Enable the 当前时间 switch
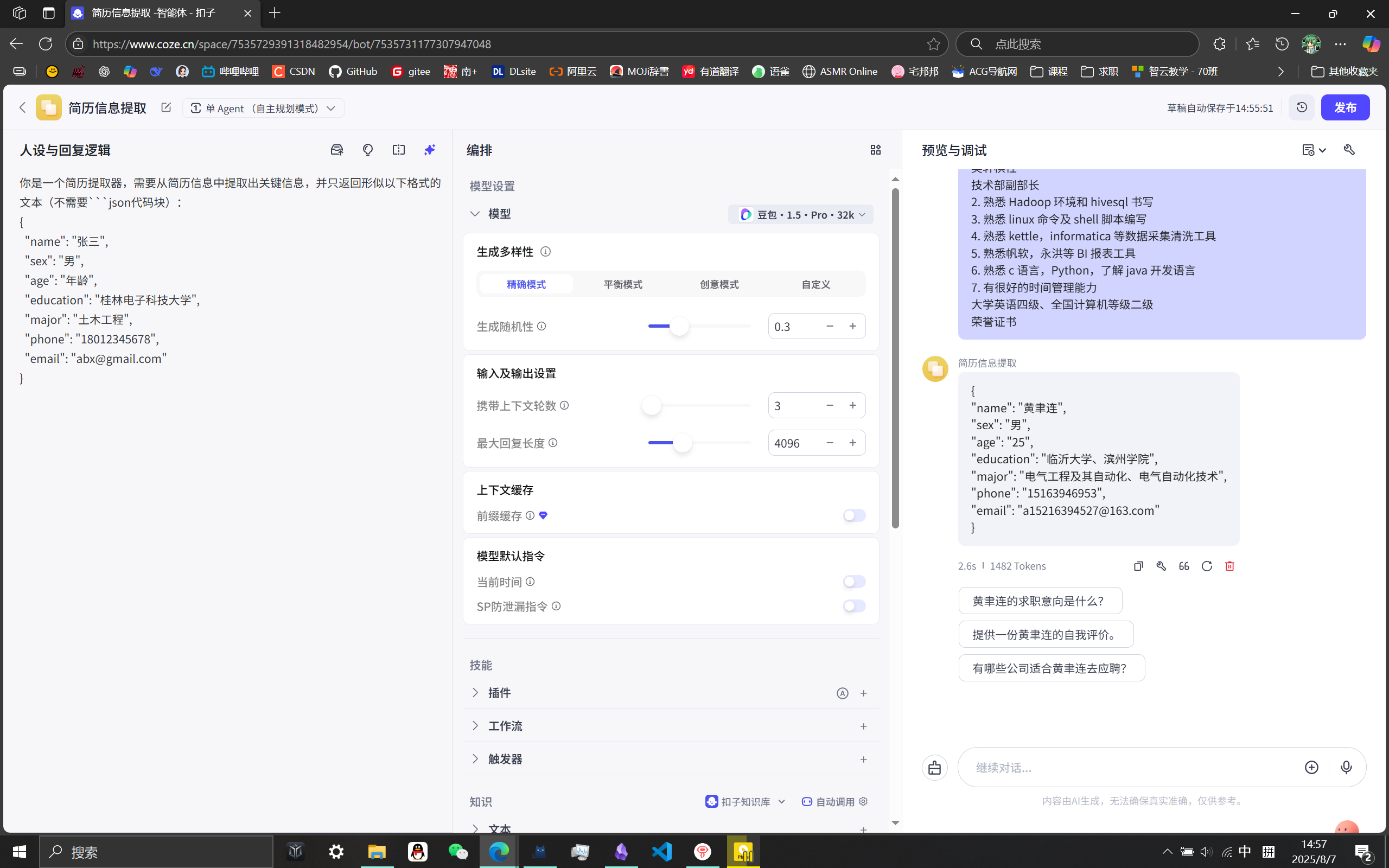1389x868 pixels. point(854,582)
